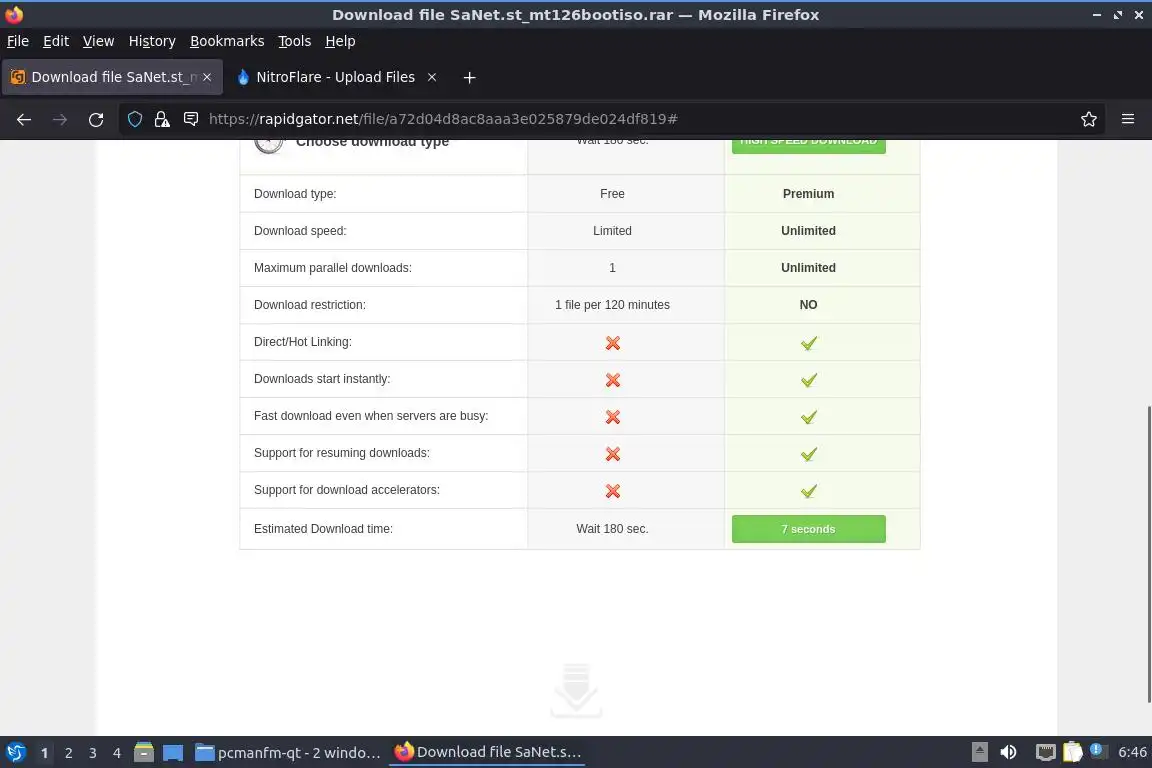
Task: Go back using the back arrow
Action: (24, 119)
